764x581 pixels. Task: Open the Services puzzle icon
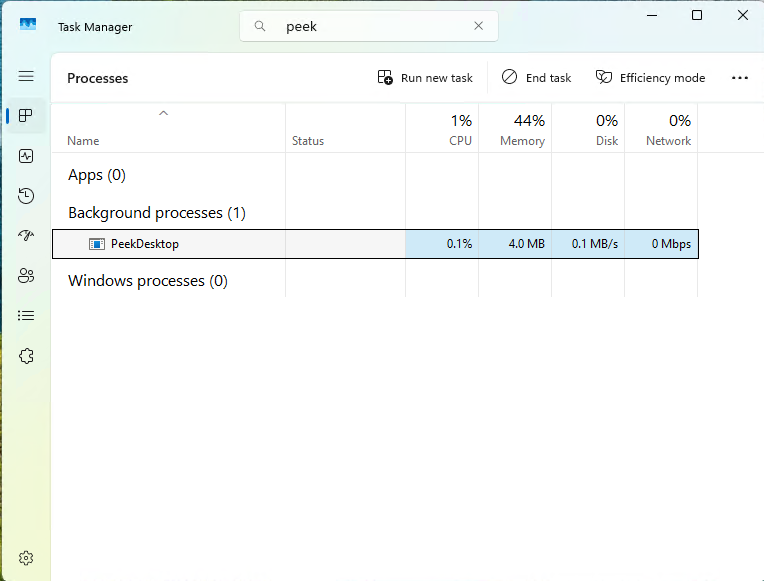pyautogui.click(x=27, y=356)
